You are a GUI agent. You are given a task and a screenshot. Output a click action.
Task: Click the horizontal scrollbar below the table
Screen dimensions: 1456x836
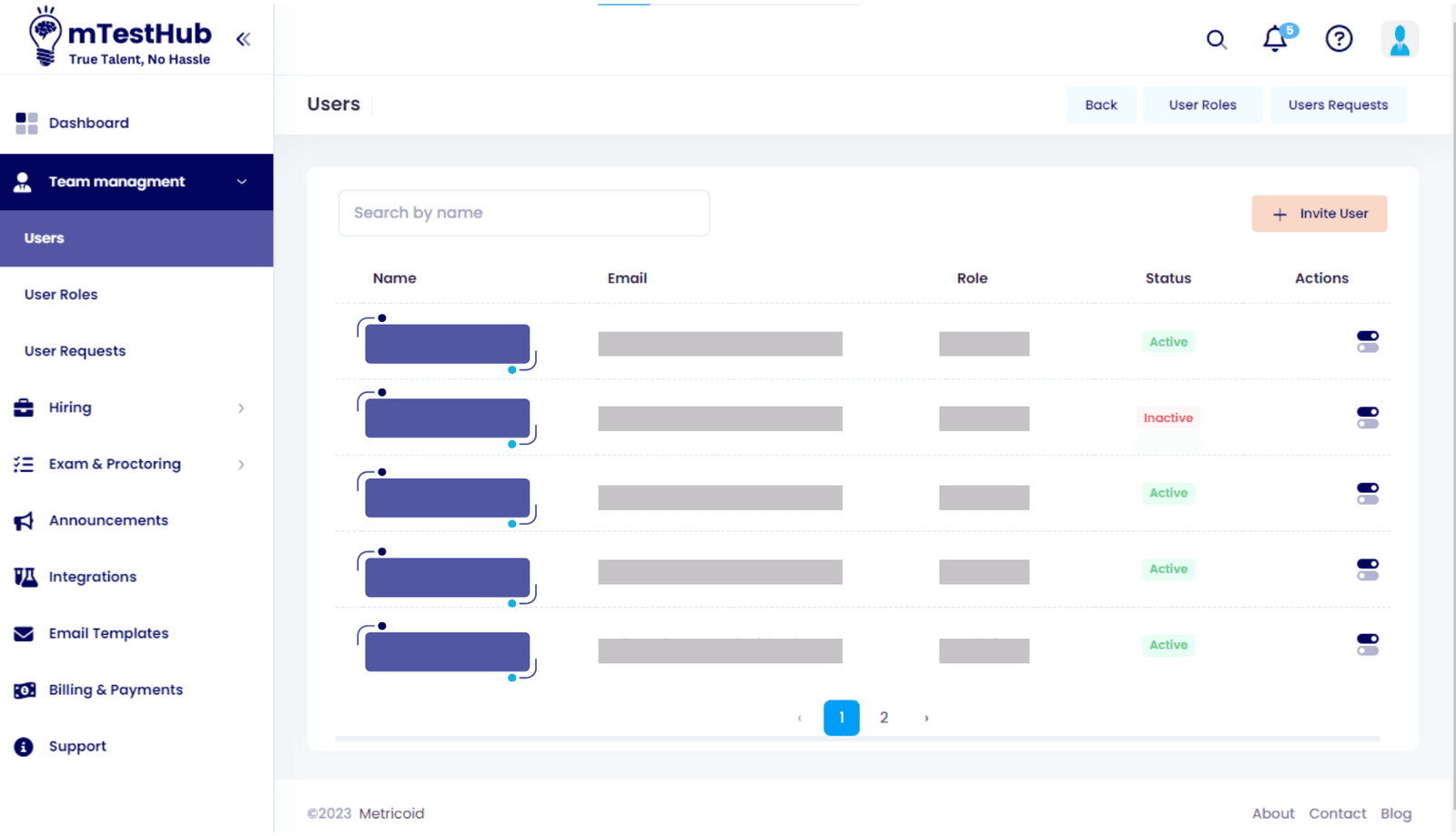point(857,739)
